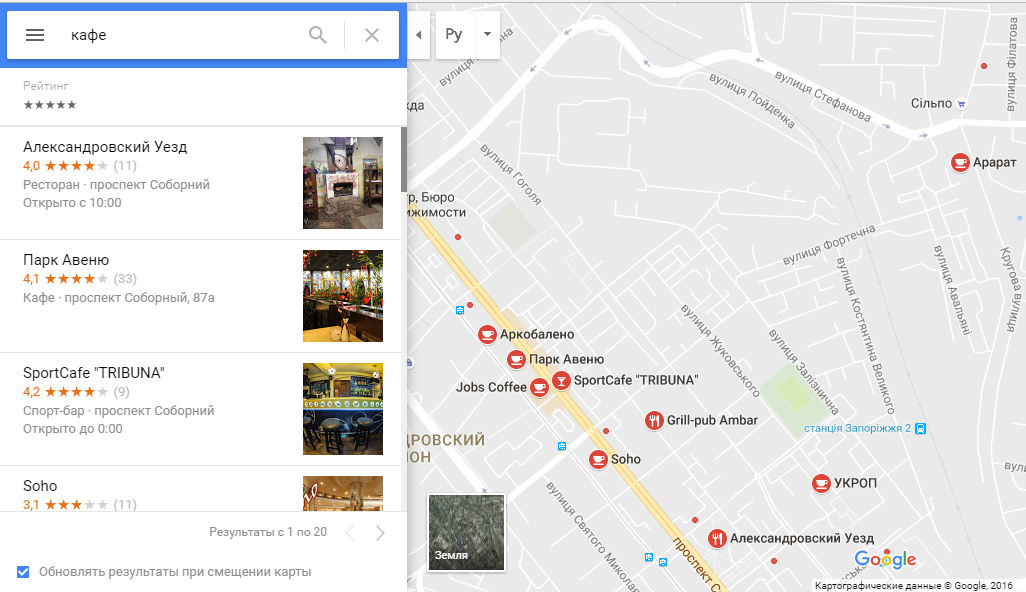The image size is (1026, 592).
Task: Enable the update results when map moves checkbox
Action: click(x=22, y=571)
